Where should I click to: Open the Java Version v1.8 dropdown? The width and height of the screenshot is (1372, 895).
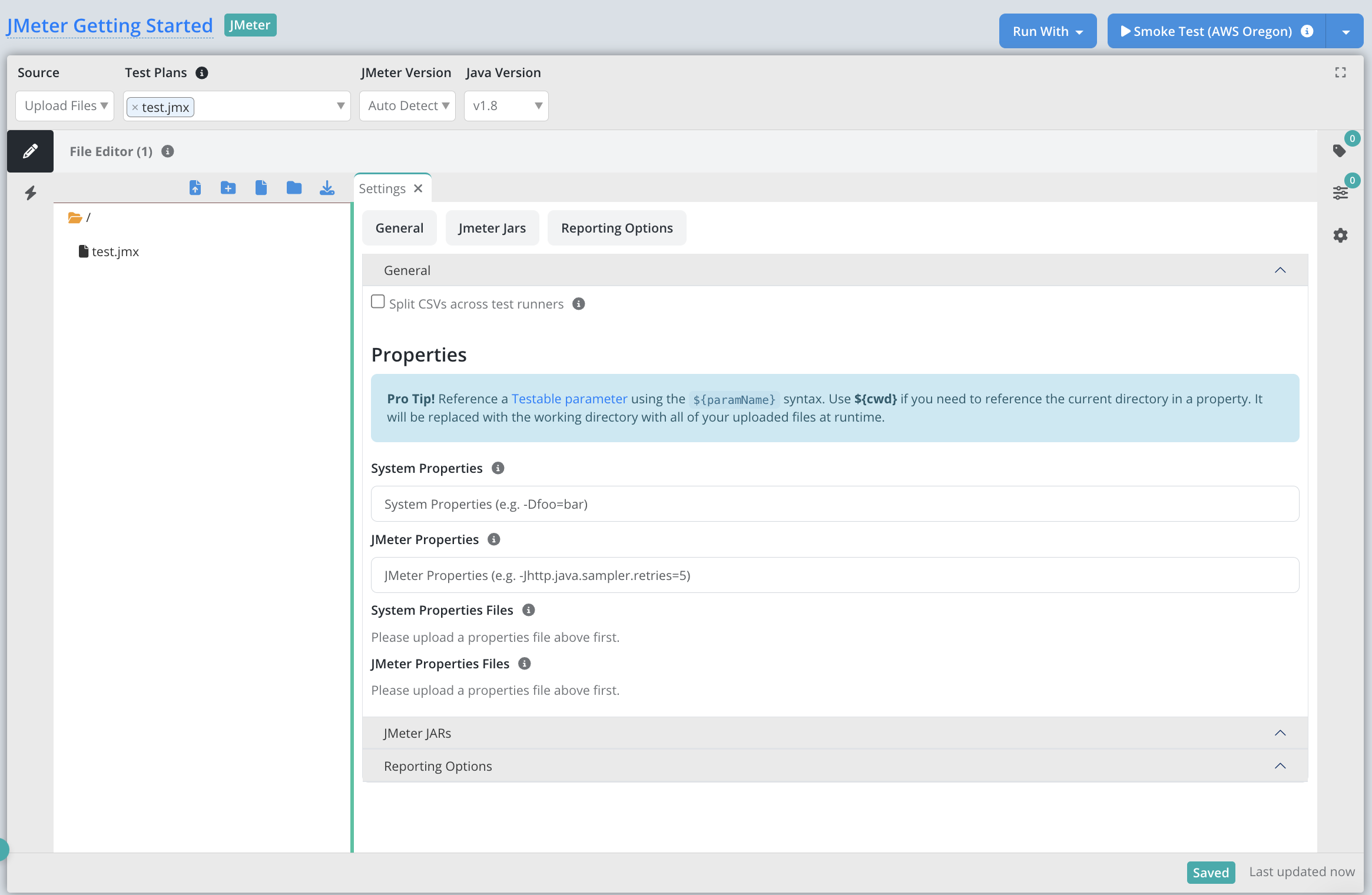pyautogui.click(x=506, y=106)
